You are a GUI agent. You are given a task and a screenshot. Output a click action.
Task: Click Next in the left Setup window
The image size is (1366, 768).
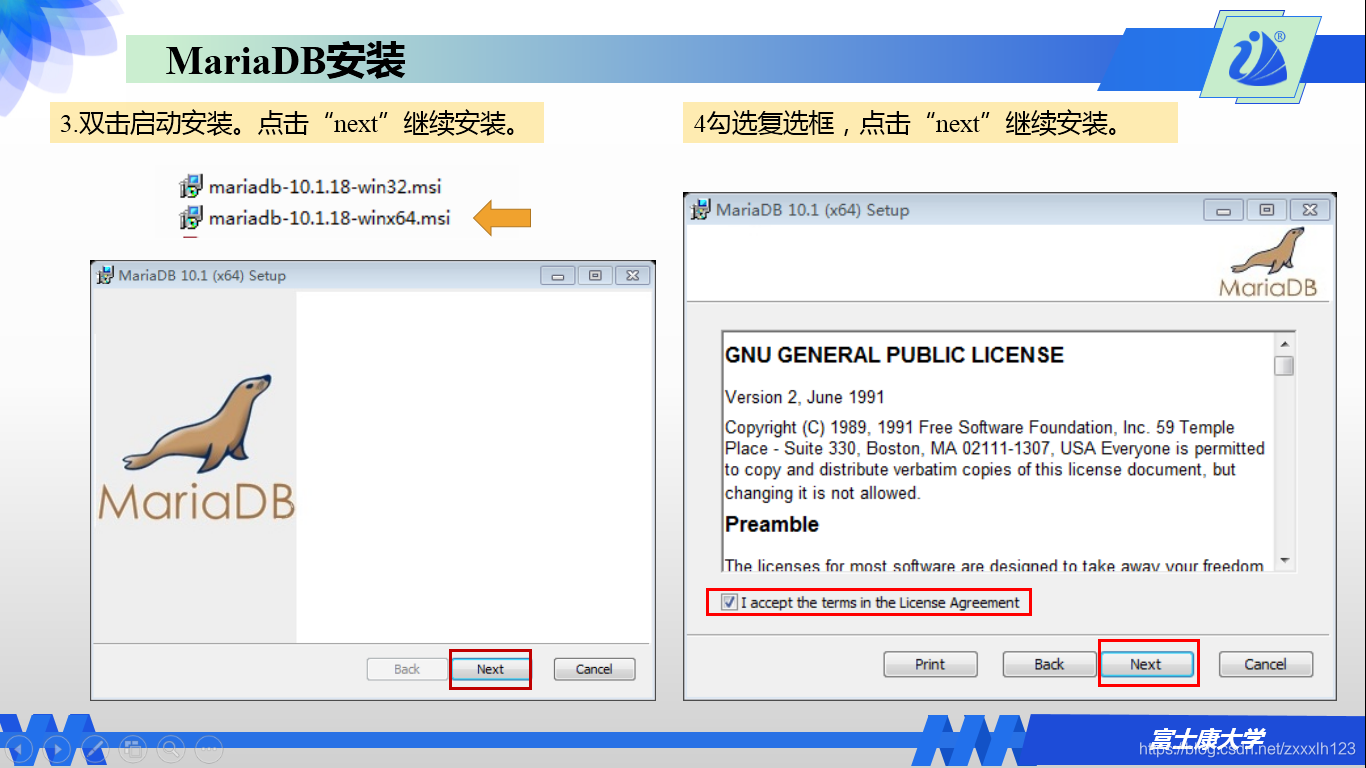pyautogui.click(x=490, y=669)
